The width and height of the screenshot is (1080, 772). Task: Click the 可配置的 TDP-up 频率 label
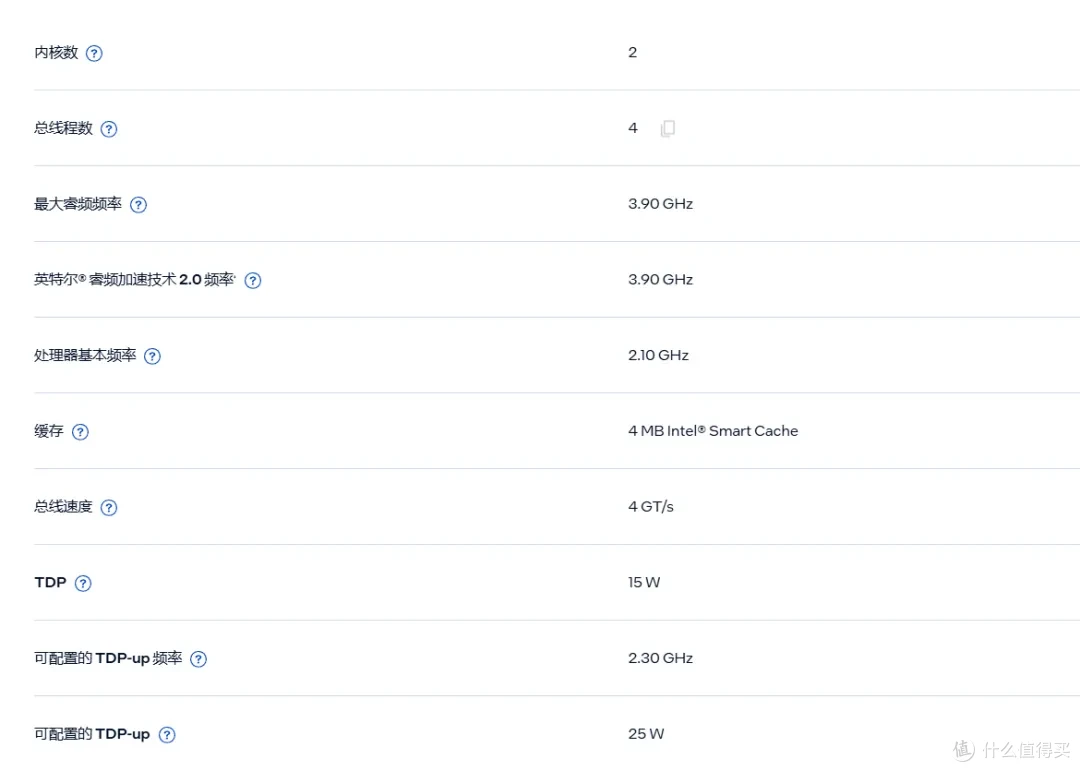coord(108,658)
